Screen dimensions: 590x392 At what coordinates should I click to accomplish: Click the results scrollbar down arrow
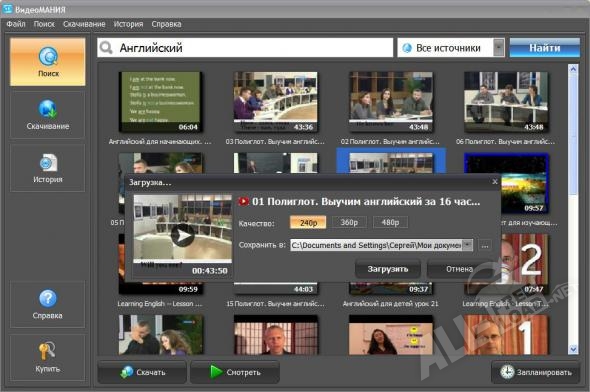(573, 349)
